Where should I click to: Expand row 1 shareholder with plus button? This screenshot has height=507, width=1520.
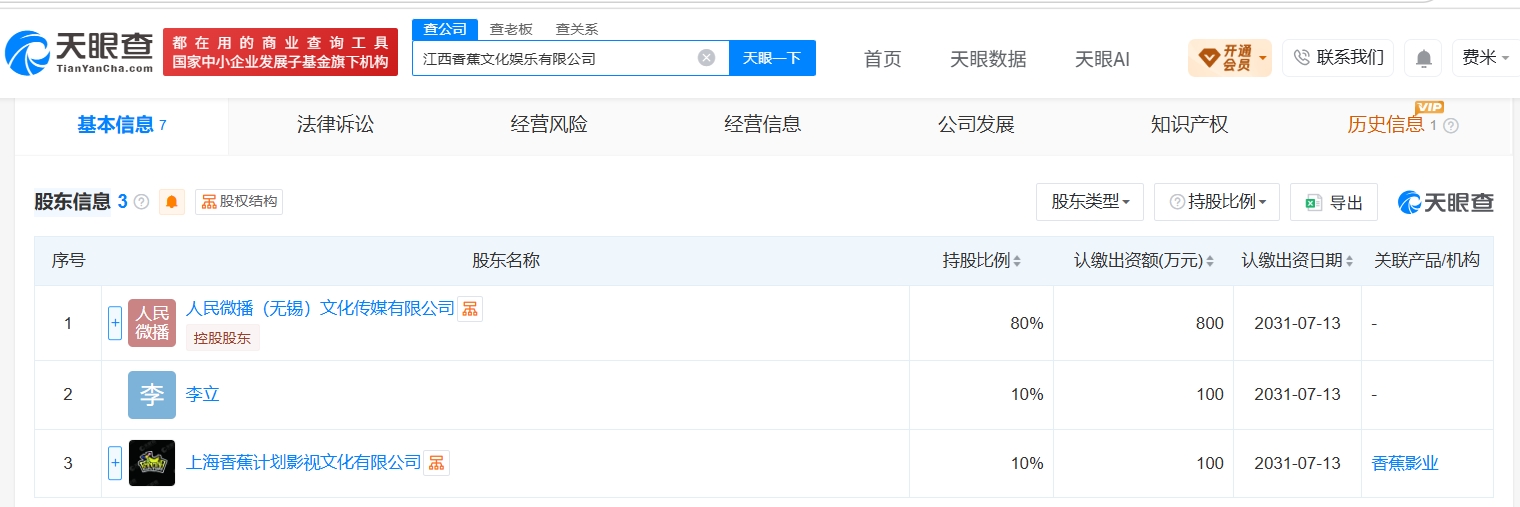(115, 323)
